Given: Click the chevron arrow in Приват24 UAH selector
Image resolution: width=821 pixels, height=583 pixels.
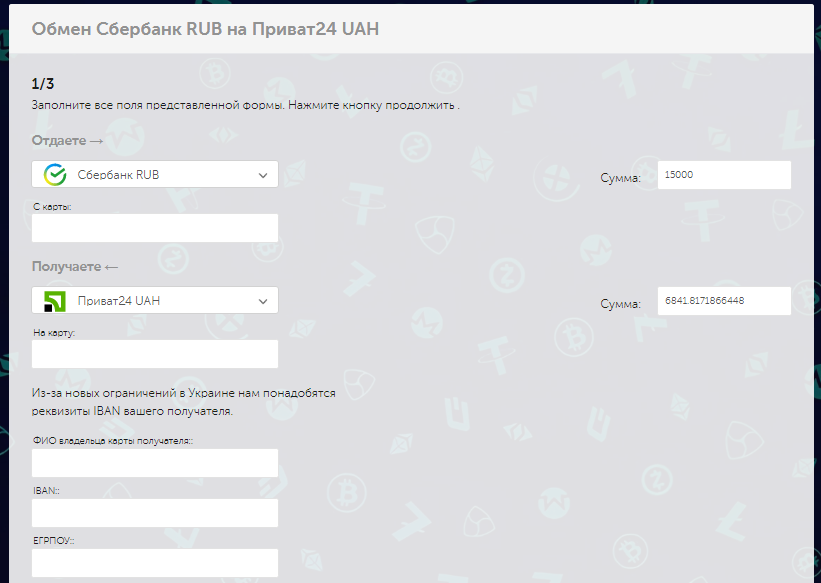Looking at the screenshot, I should tap(263, 302).
